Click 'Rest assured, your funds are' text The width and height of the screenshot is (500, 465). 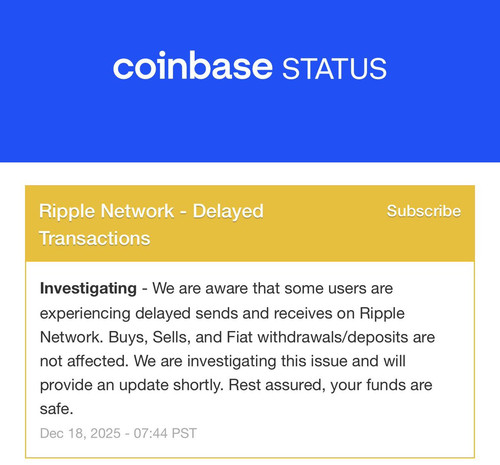tap(330, 385)
